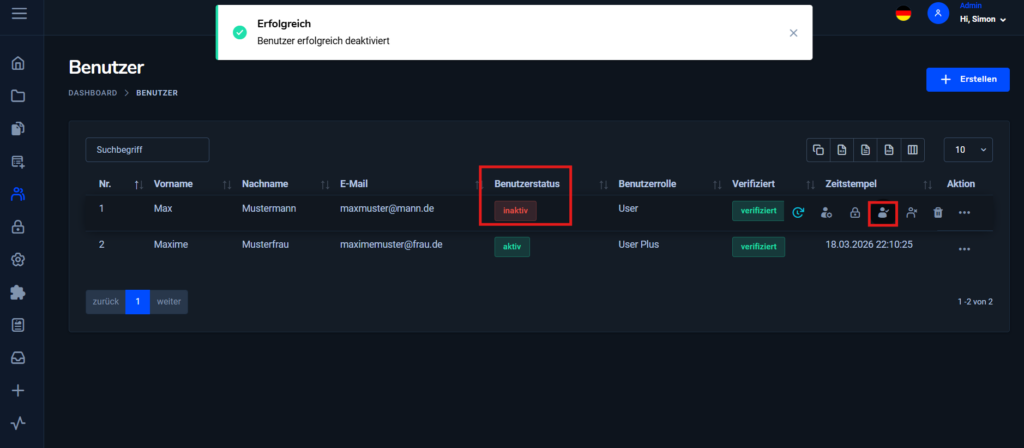Open the folder icon in the sidebar
Image resolution: width=1024 pixels, height=448 pixels.
tap(18, 96)
